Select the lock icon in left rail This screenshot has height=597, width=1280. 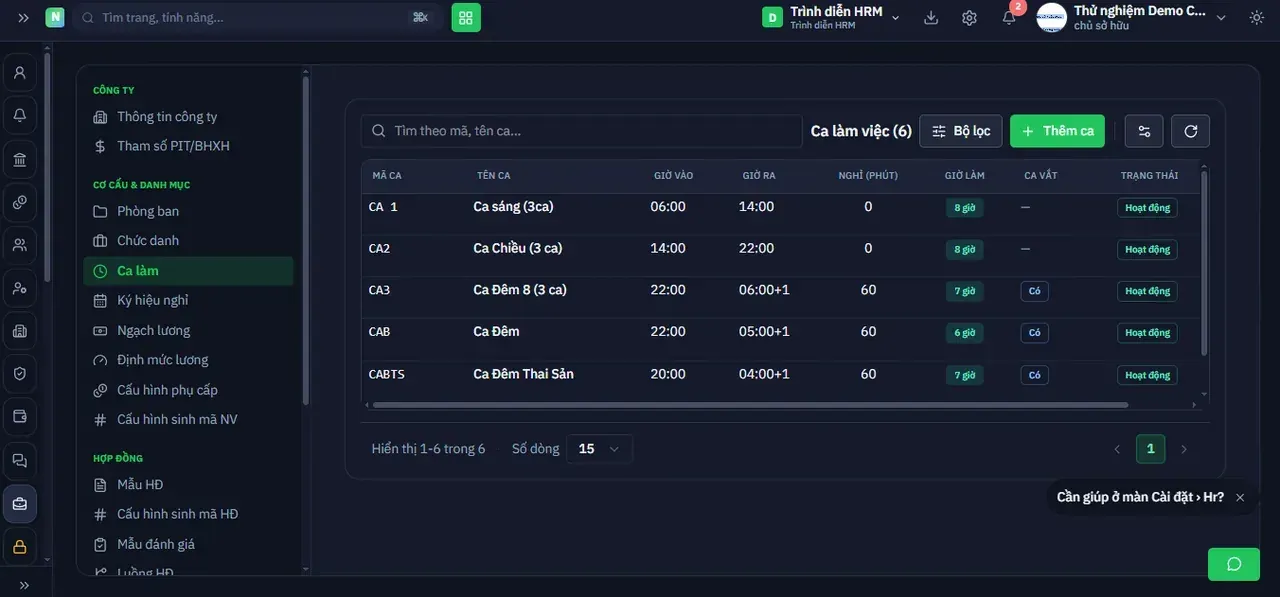(19, 547)
